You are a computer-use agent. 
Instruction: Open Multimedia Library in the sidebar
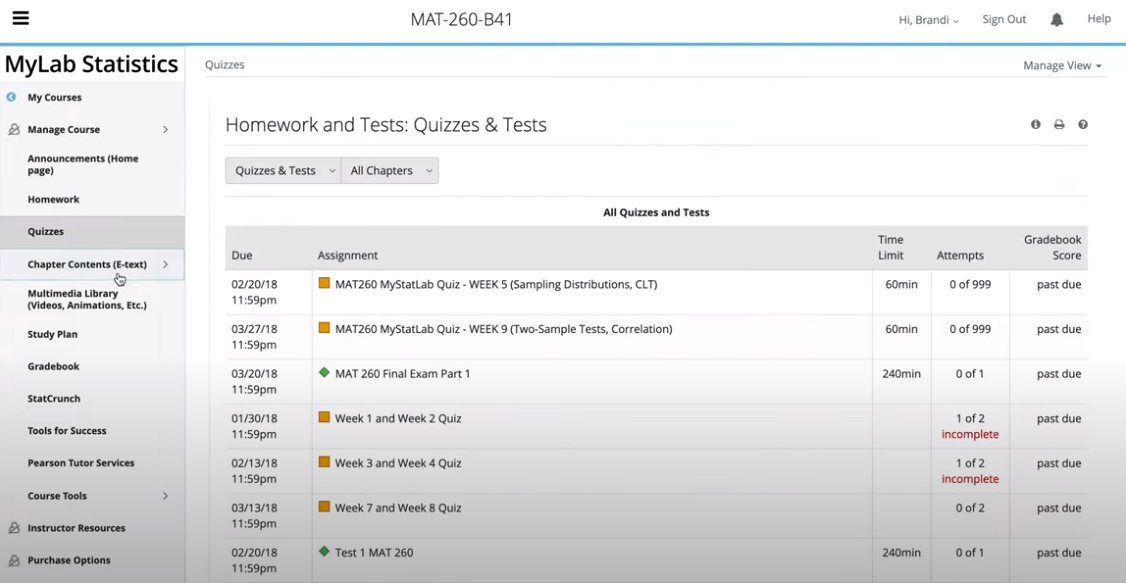click(87, 299)
